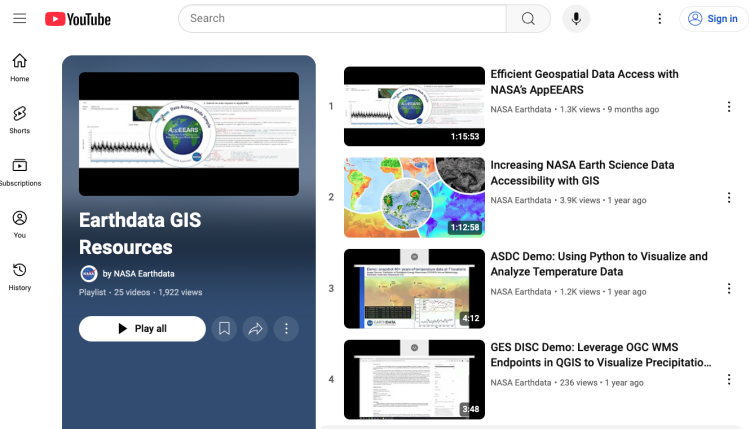Open Increasing NASA Earth Science Data title
Image resolution: width=750 pixels, height=429 pixels.
tap(582, 173)
